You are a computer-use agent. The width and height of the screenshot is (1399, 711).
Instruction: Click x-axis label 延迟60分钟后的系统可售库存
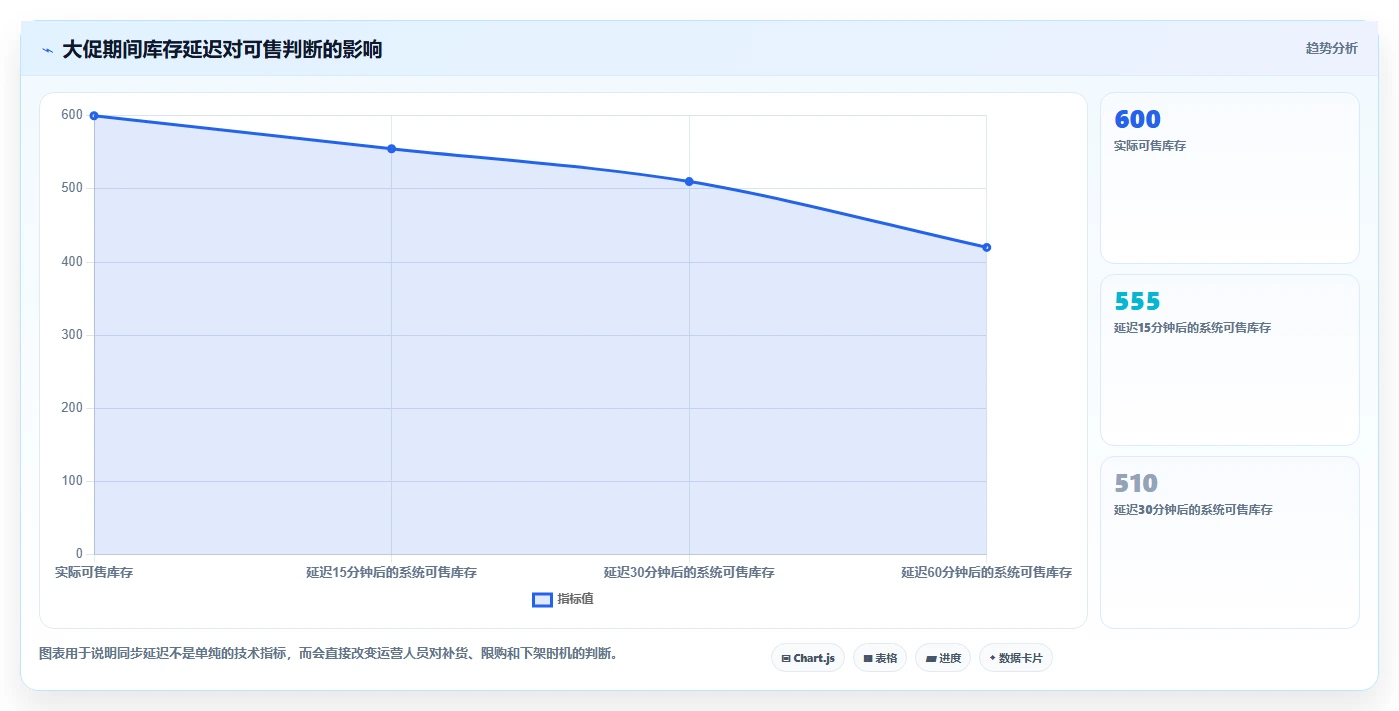986,573
